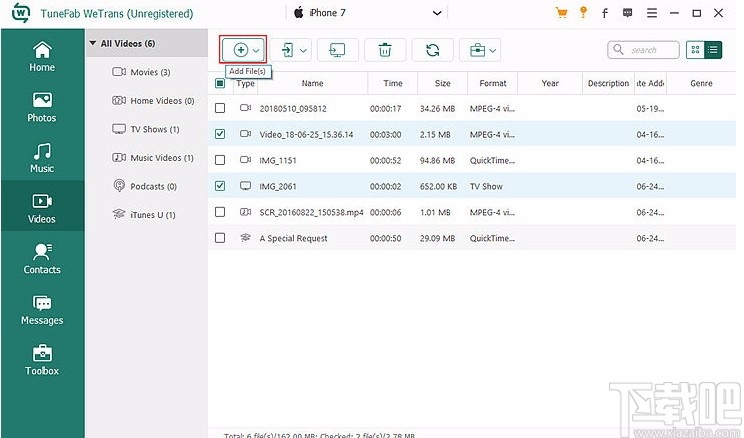Image resolution: width=744 pixels, height=438 pixels.
Task: Open the hamburger menu icon
Action: point(652,13)
